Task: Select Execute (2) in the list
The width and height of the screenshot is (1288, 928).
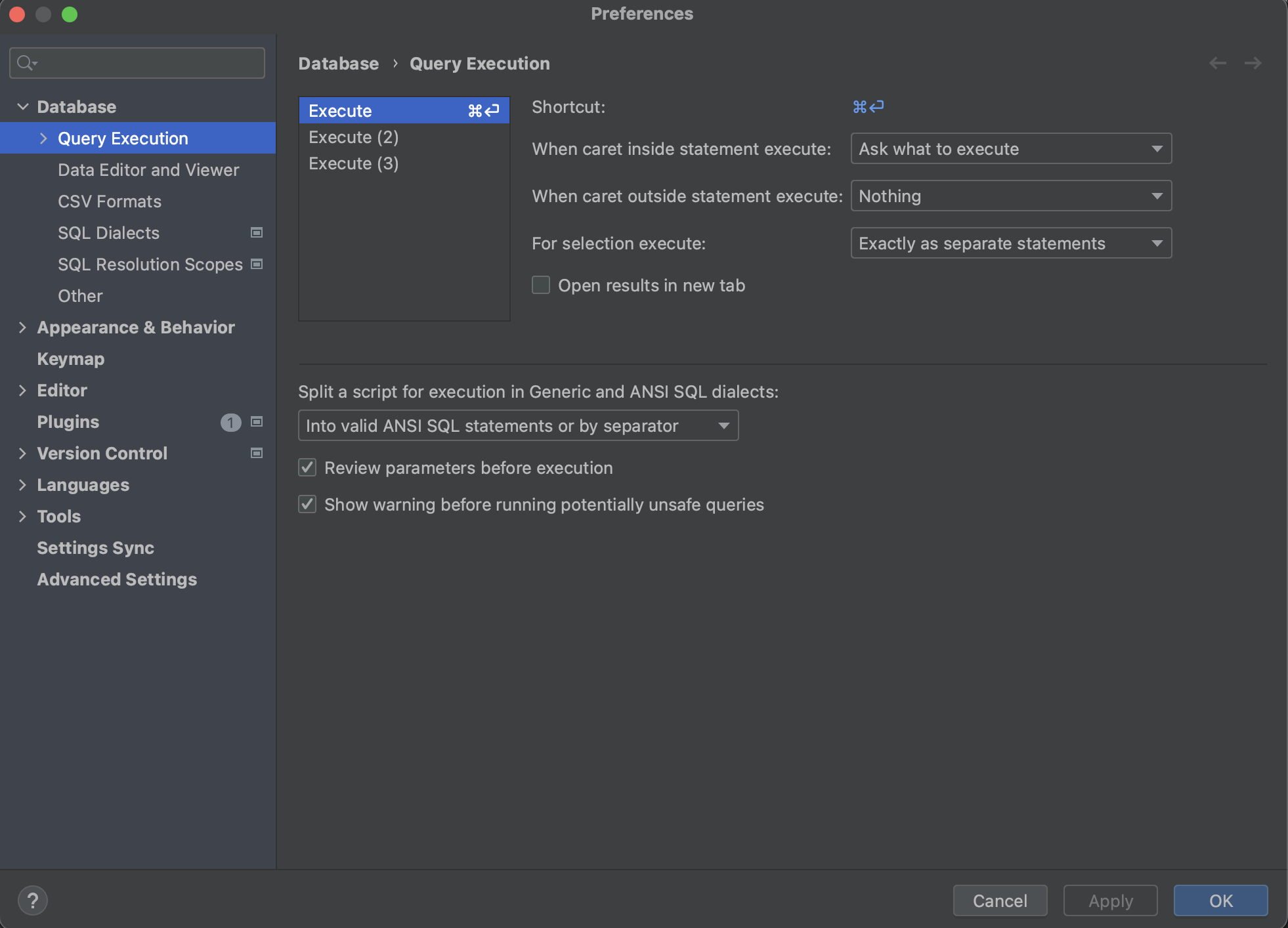Action: coord(354,137)
